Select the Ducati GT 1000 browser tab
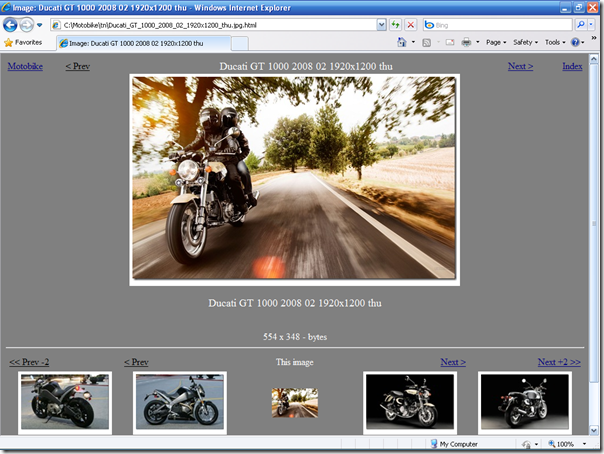The image size is (604, 454). click(144, 43)
